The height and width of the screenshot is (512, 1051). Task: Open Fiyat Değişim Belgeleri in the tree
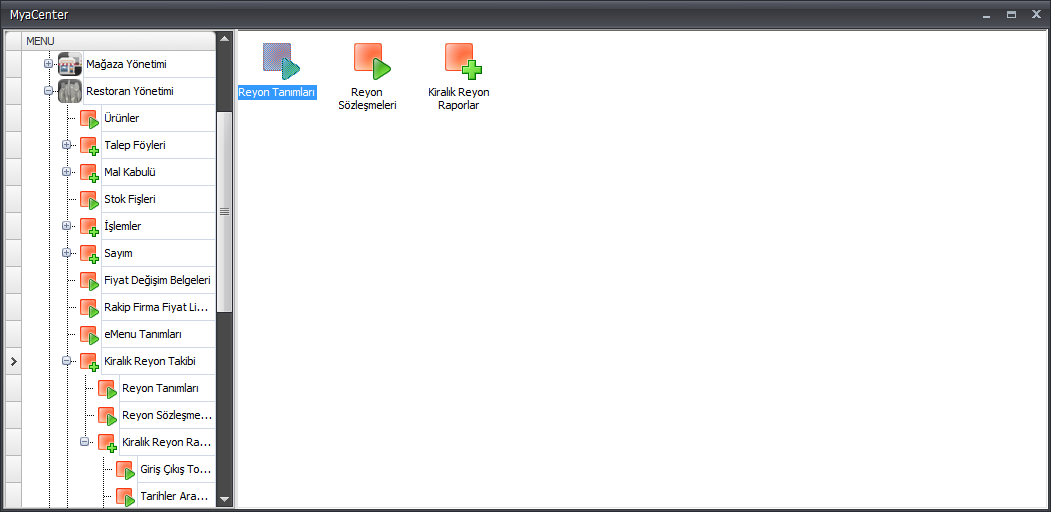tap(158, 280)
